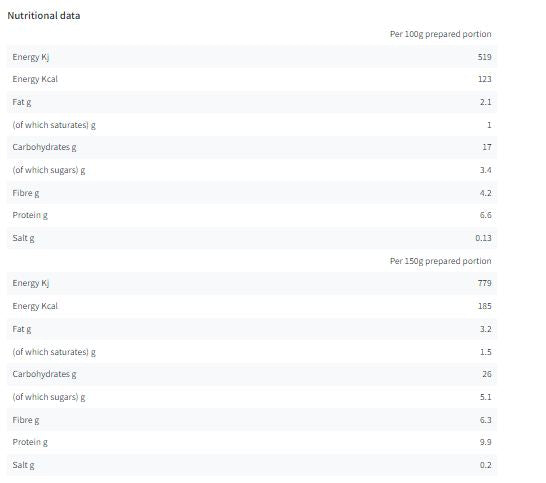546x483 pixels.
Task: Select the Per 100g prepared portion header
Action: (440, 34)
